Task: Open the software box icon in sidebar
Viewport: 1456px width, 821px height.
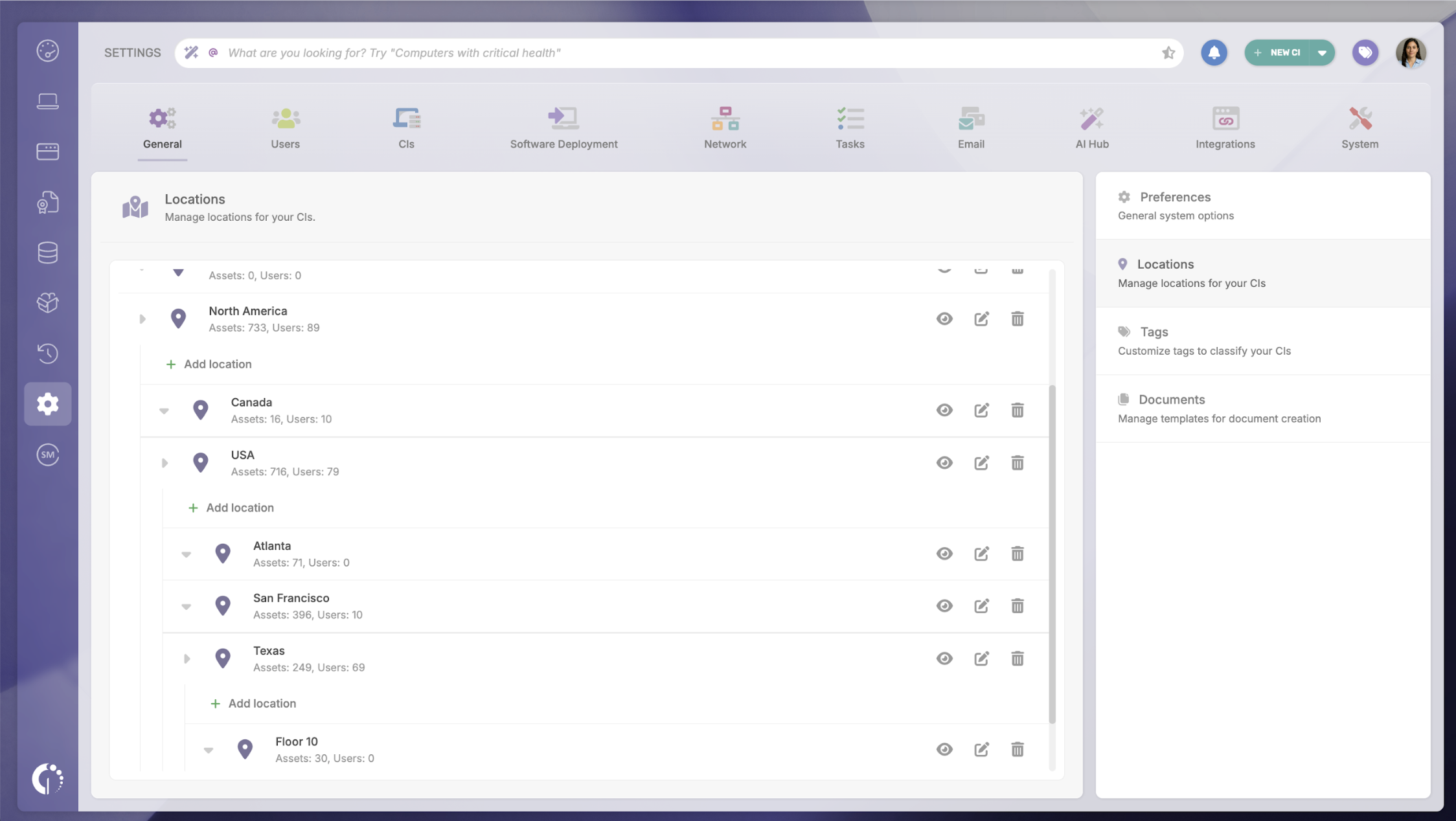Action: point(48,302)
